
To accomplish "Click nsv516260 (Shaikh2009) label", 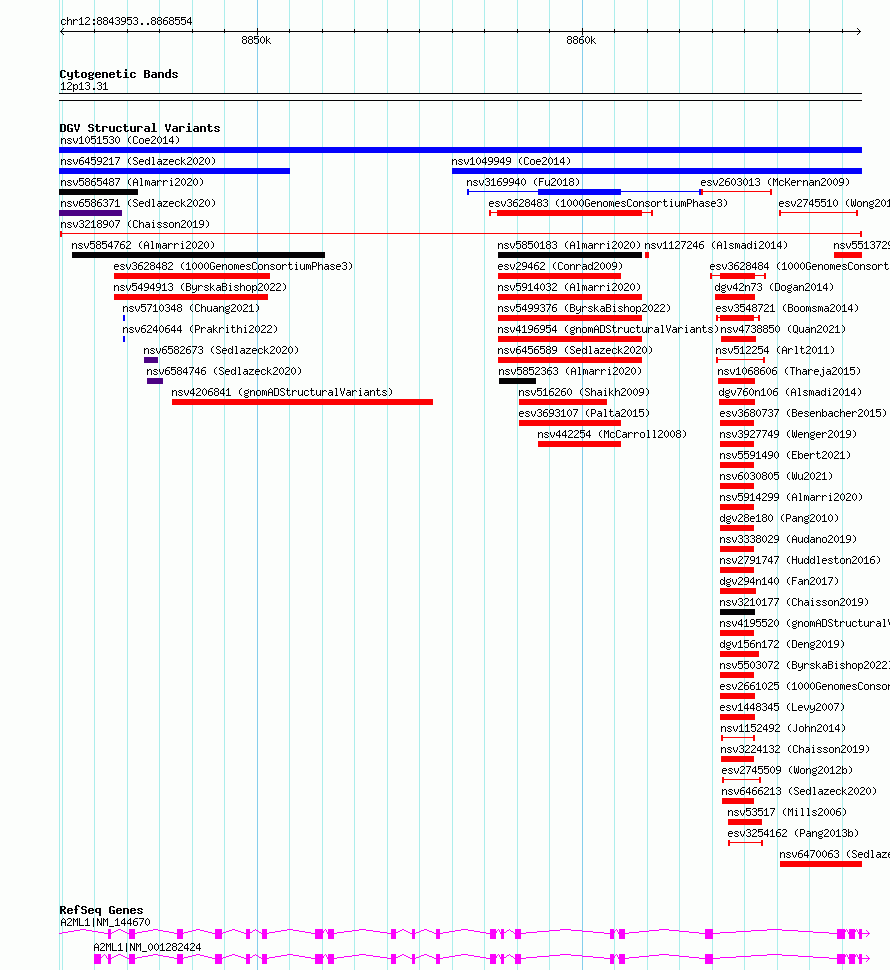I will pos(584,393).
